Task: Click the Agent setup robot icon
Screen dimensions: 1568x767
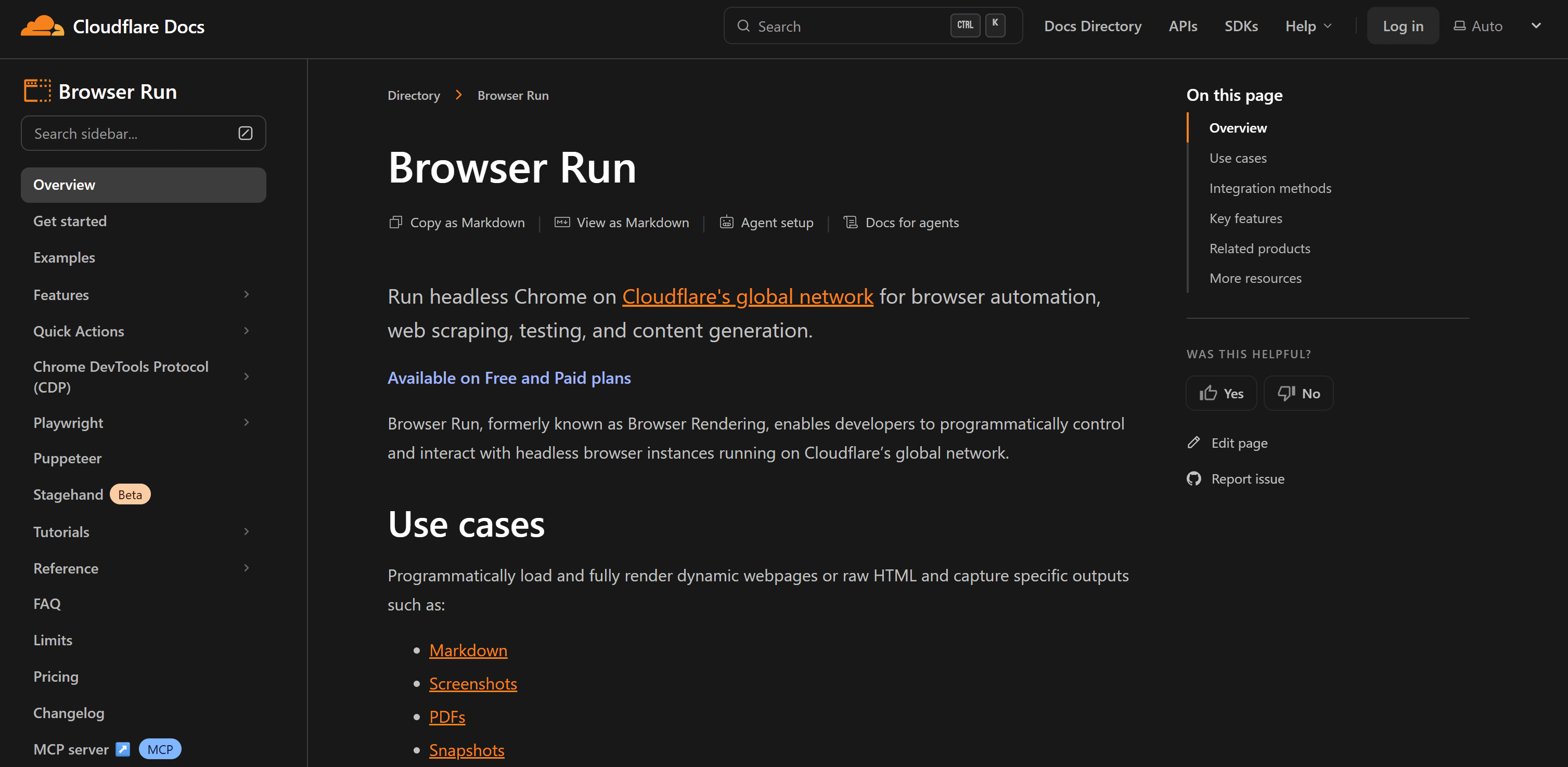Action: click(726, 222)
